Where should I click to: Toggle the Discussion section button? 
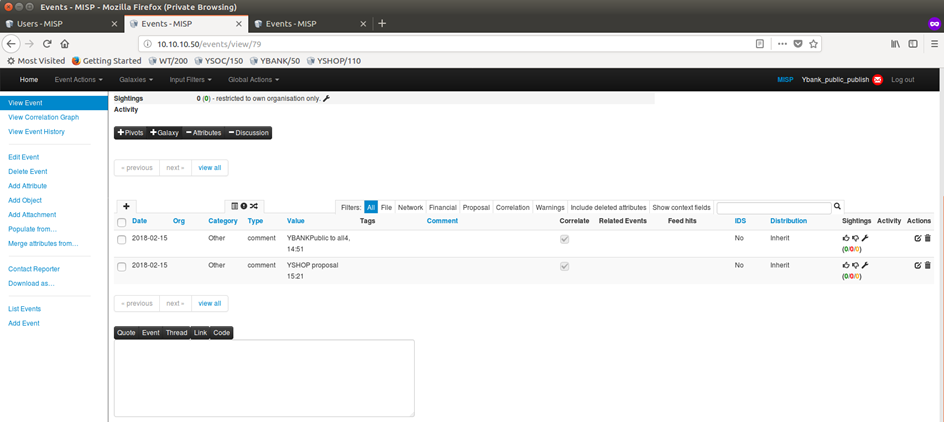click(x=249, y=132)
